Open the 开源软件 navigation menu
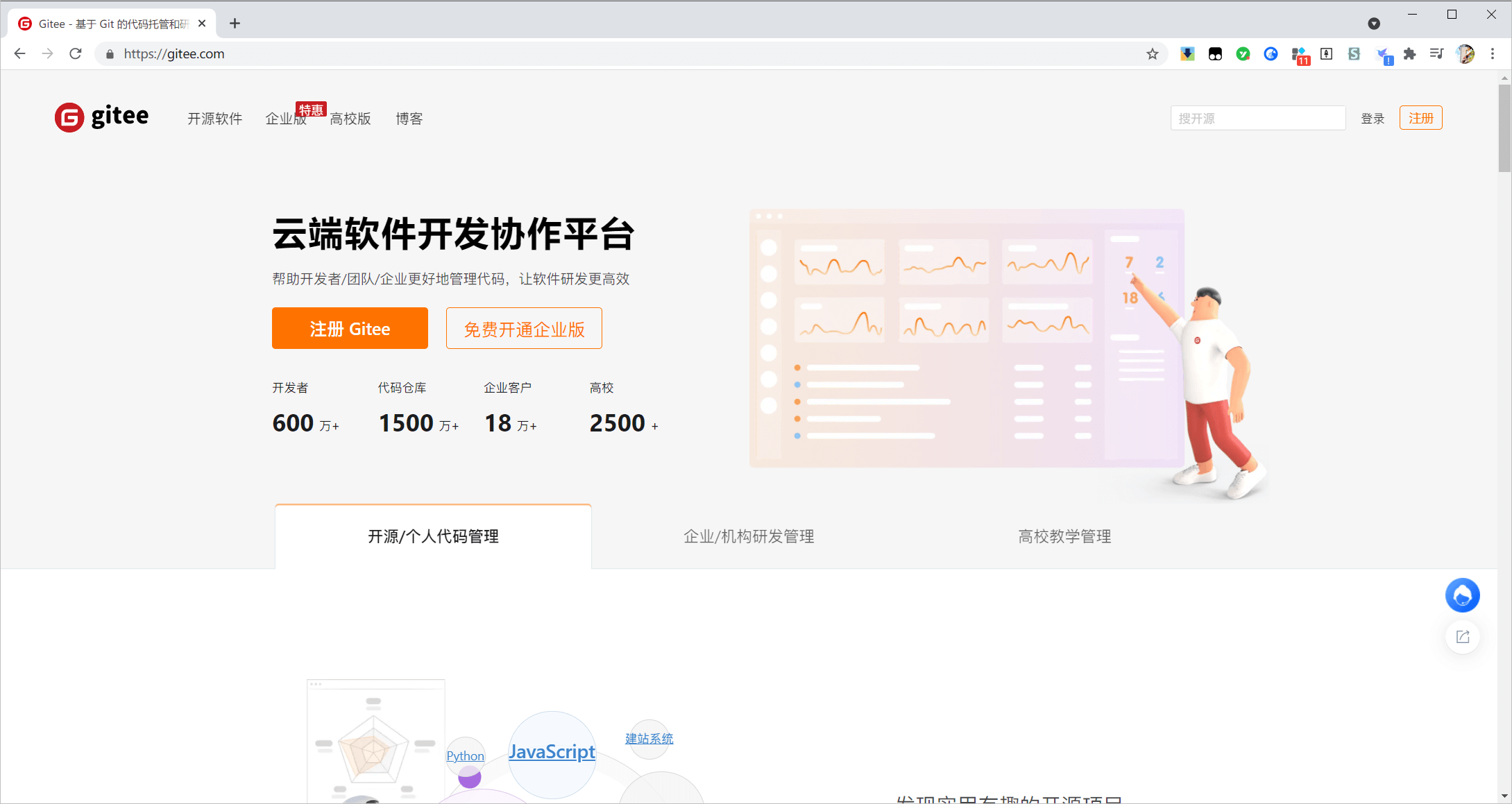 pyautogui.click(x=215, y=119)
